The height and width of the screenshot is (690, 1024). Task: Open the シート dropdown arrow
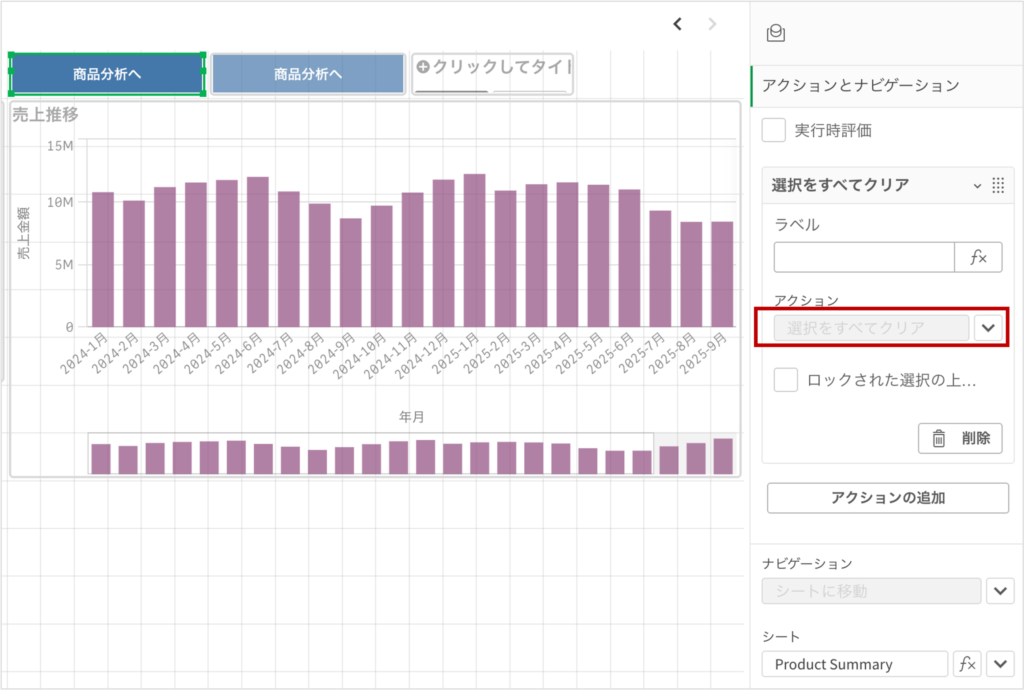pyautogui.click(x=1000, y=664)
